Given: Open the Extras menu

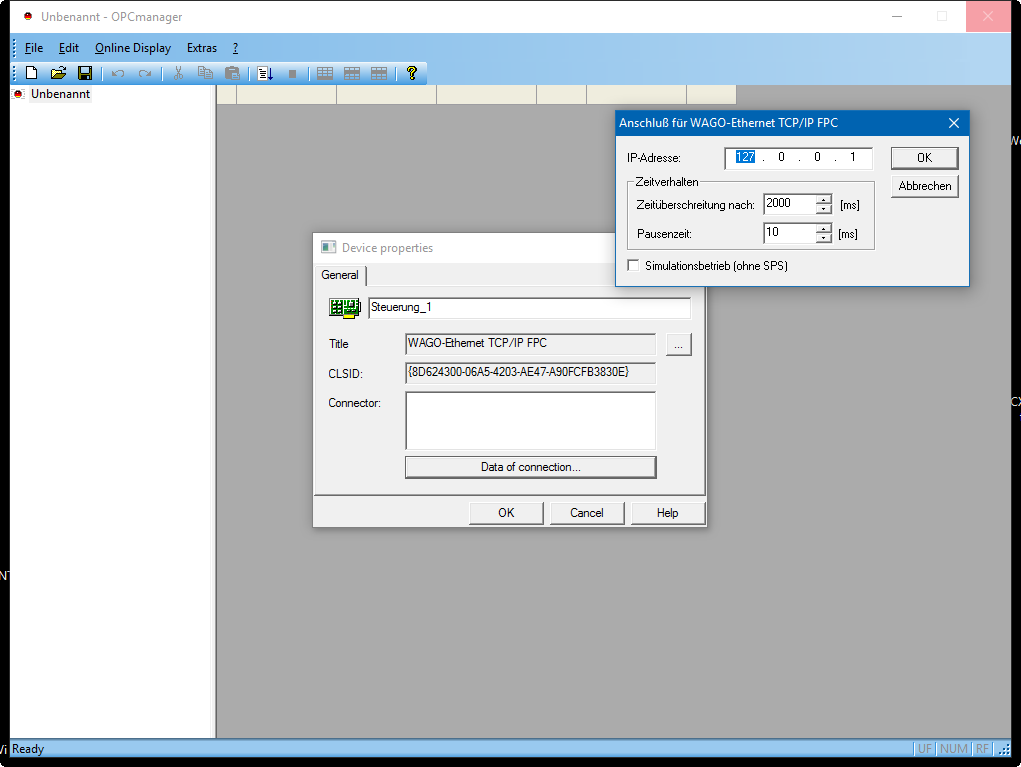Looking at the screenshot, I should click(202, 48).
